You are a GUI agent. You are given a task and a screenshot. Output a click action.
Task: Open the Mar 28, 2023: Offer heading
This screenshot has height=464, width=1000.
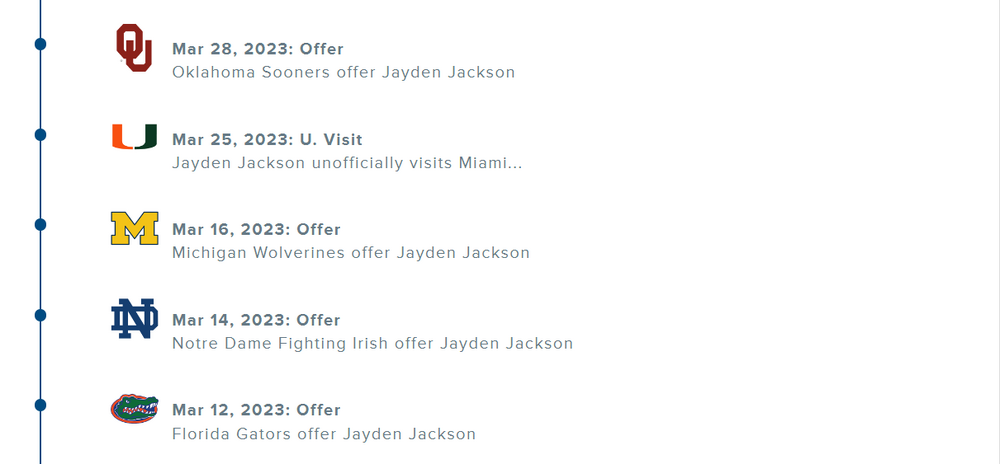coord(257,49)
